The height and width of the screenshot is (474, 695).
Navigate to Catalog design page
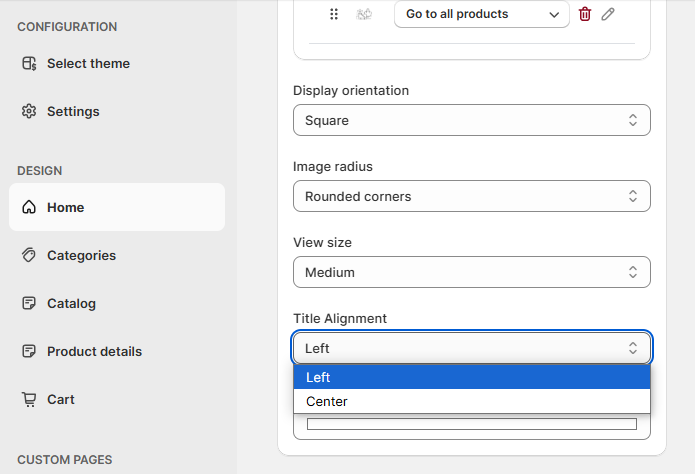coord(117,303)
